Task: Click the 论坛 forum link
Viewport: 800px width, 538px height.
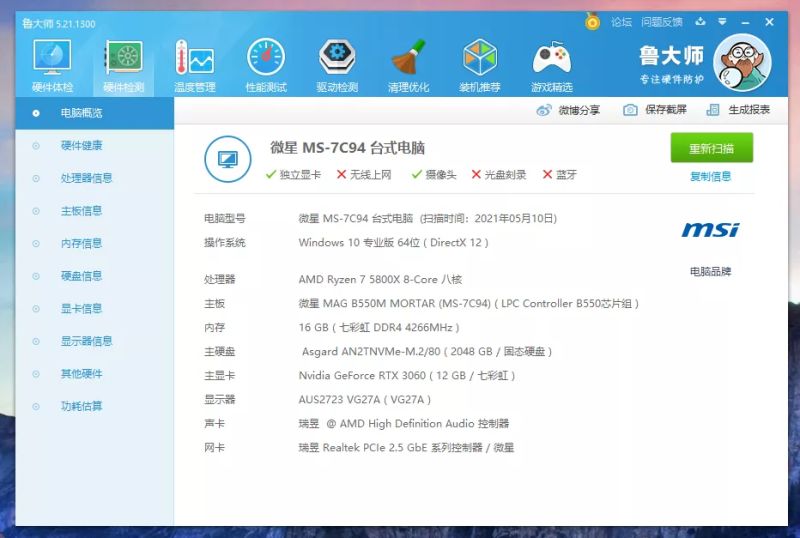Action: click(x=621, y=22)
